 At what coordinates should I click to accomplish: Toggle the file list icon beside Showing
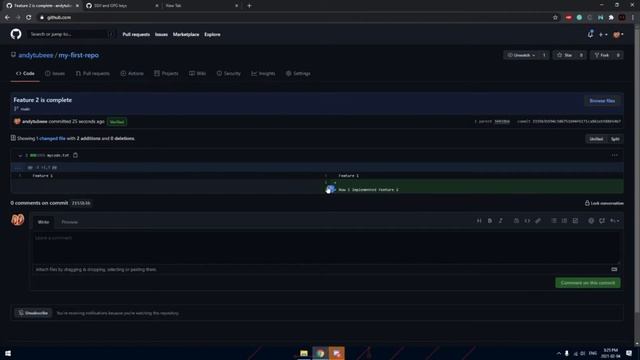(x=13, y=138)
